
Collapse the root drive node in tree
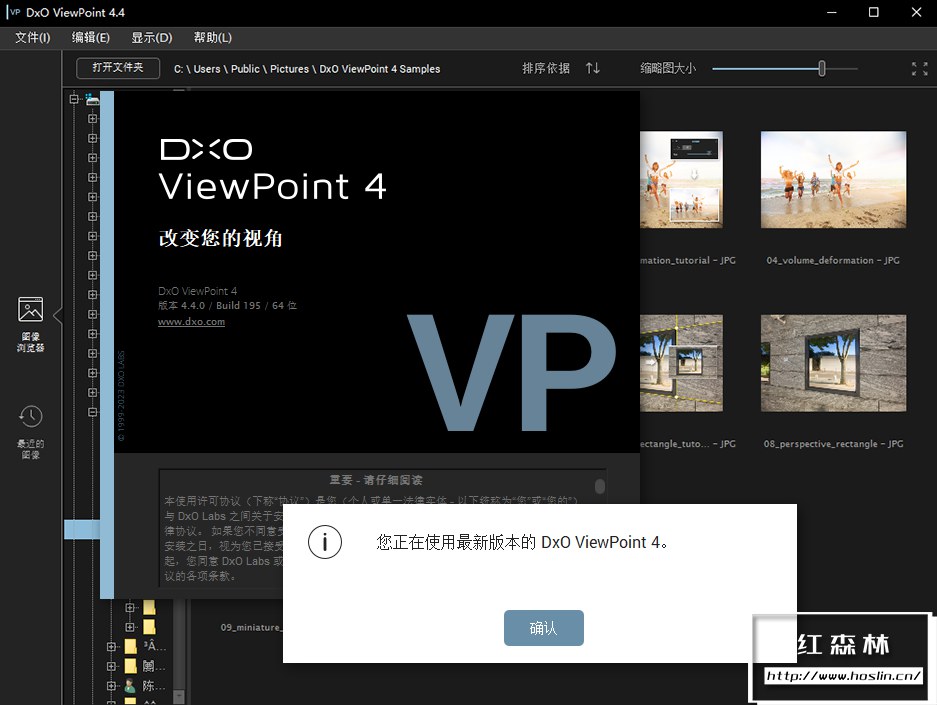click(x=74, y=99)
